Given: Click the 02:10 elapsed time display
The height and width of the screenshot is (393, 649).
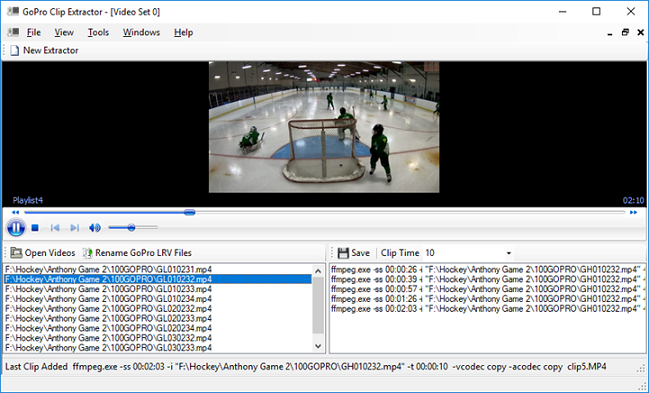Looking at the screenshot, I should pos(633,200).
